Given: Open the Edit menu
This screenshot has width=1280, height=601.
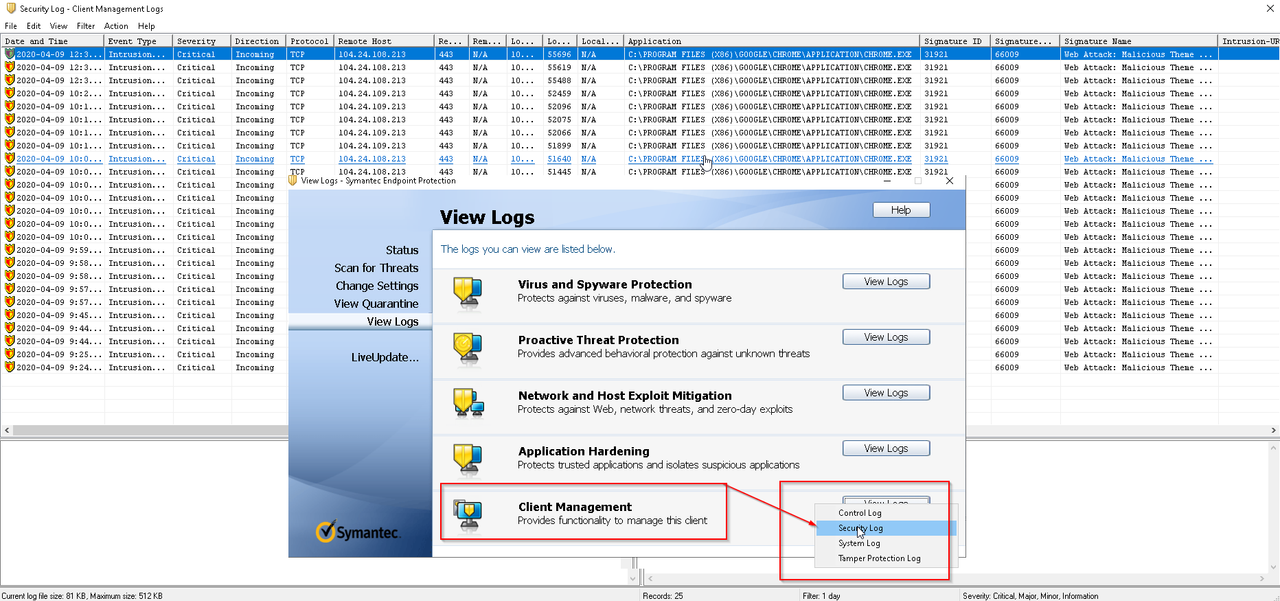Looking at the screenshot, I should click(x=34, y=26).
